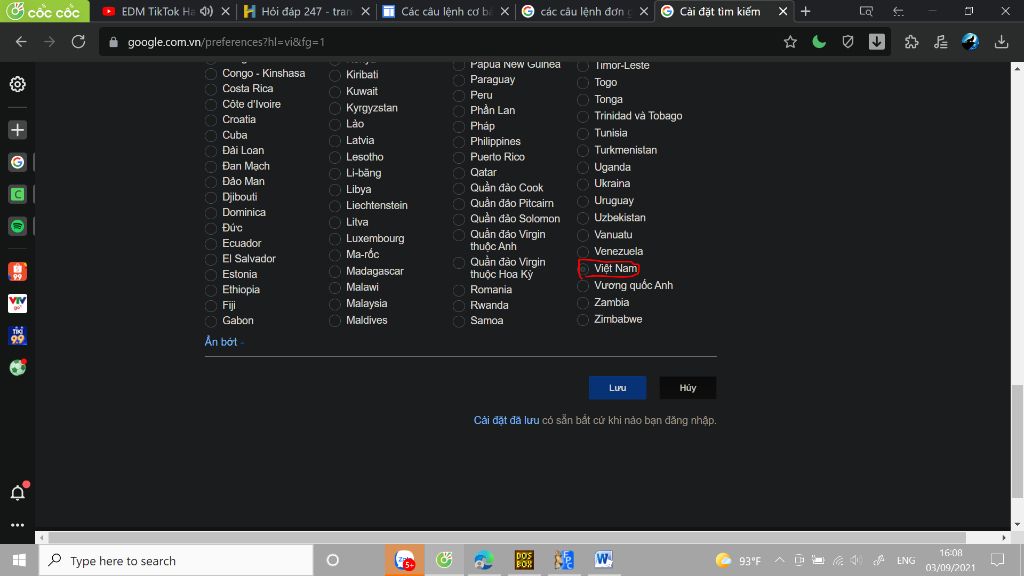Open the ad-block shield icon
The width and height of the screenshot is (1024, 576).
848,42
